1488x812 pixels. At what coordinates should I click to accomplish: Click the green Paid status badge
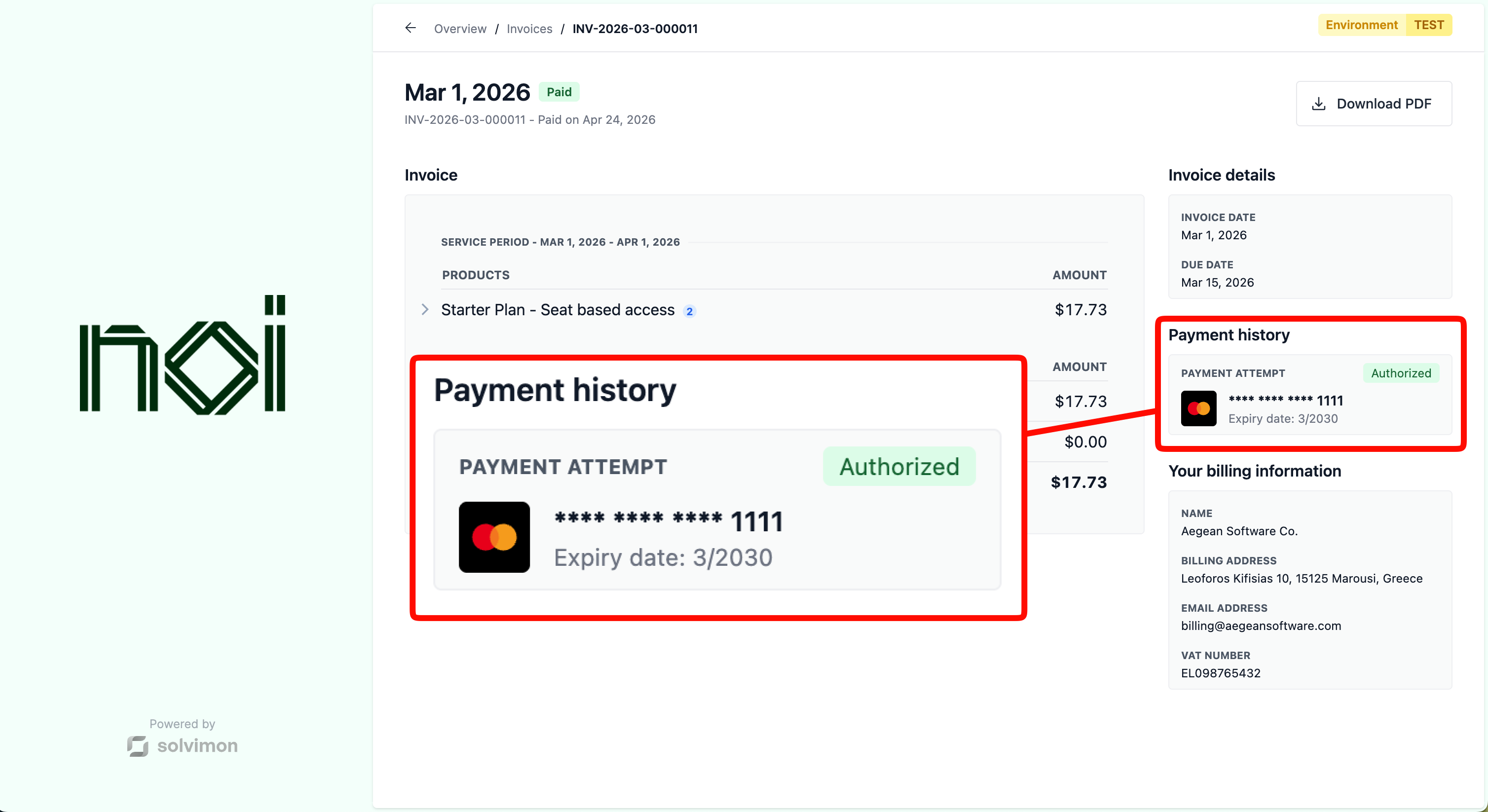click(x=558, y=92)
